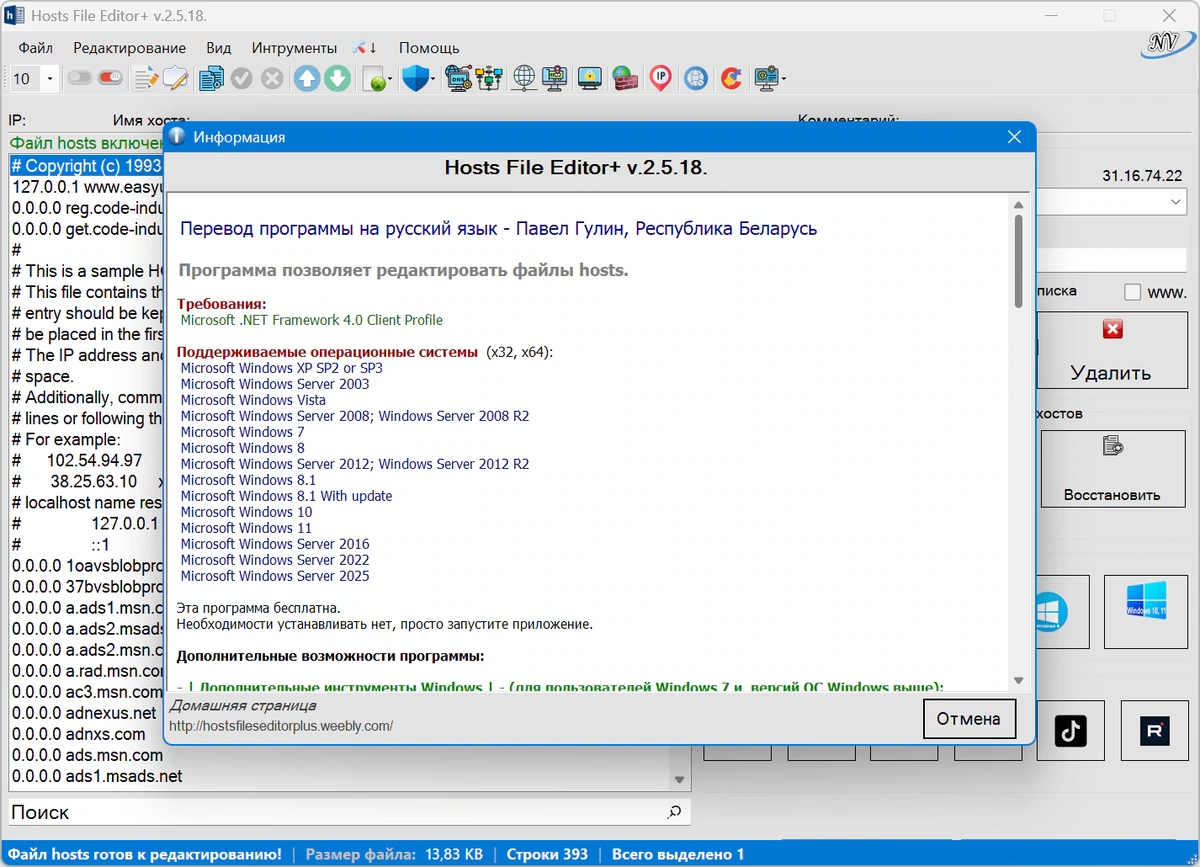1200x867 pixels.
Task: Click the globe on stand icon
Action: 524,78
